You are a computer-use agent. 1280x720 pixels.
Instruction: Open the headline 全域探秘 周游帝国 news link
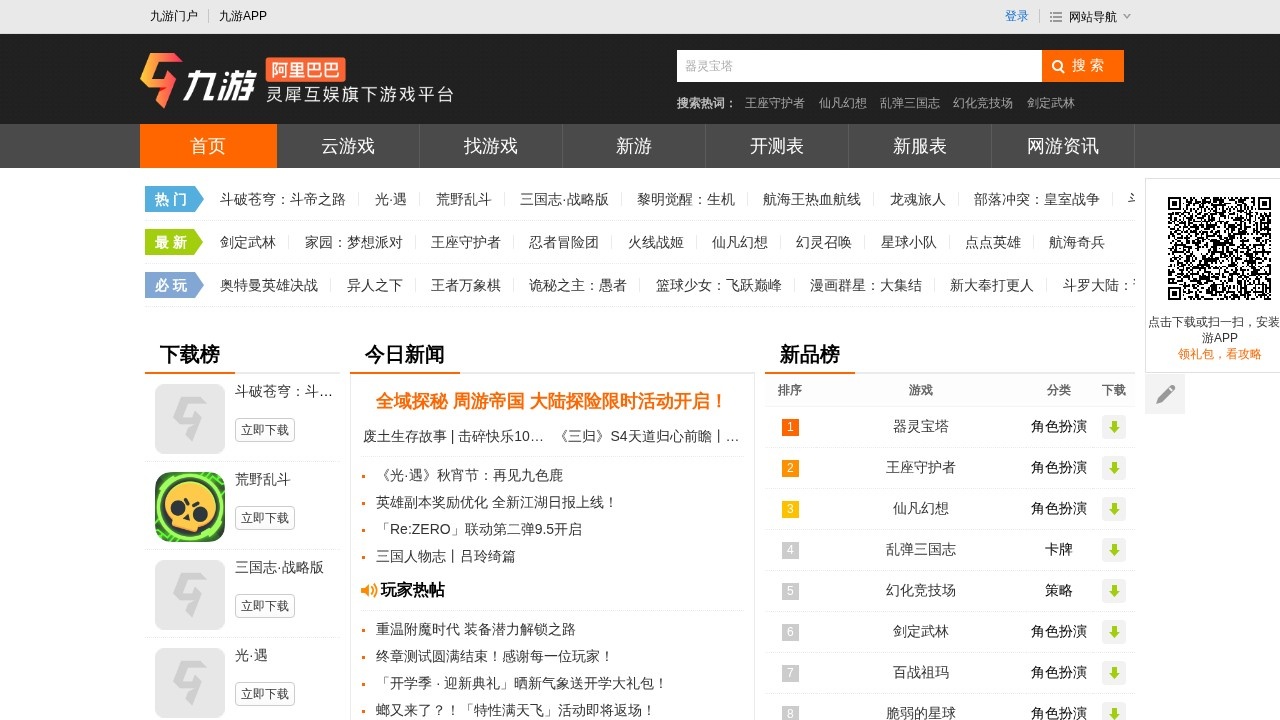pyautogui.click(x=551, y=401)
